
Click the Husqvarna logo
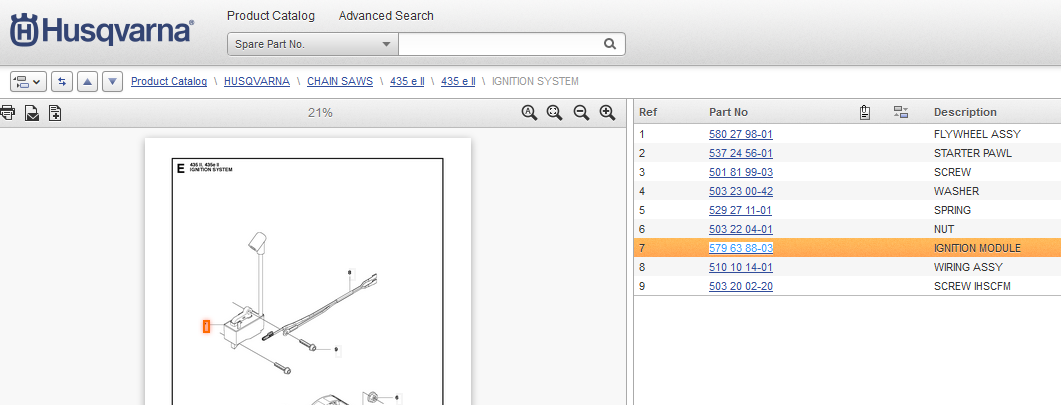(101, 32)
